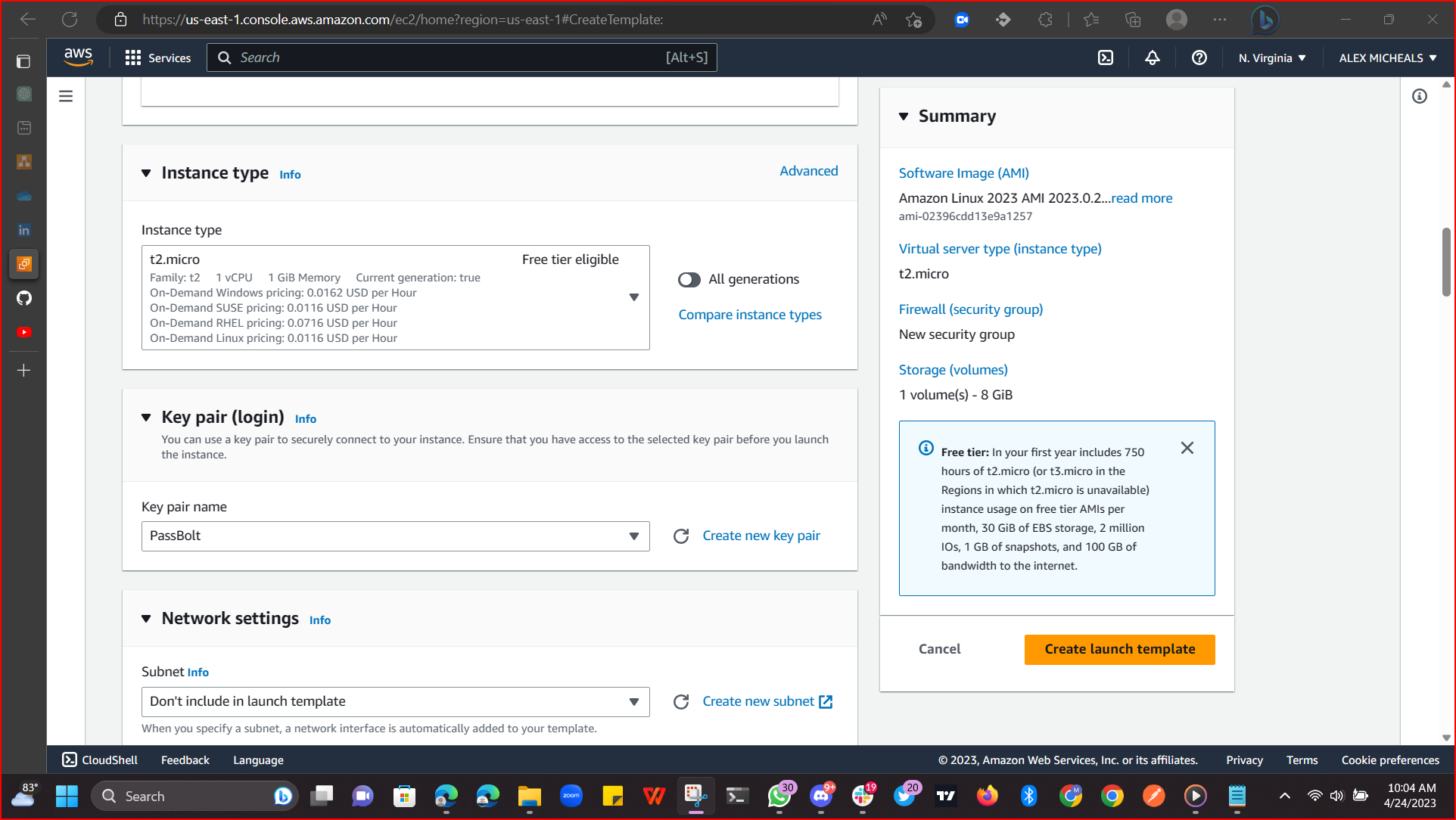Open the Help question mark icon
The image size is (1456, 820).
(x=1199, y=57)
